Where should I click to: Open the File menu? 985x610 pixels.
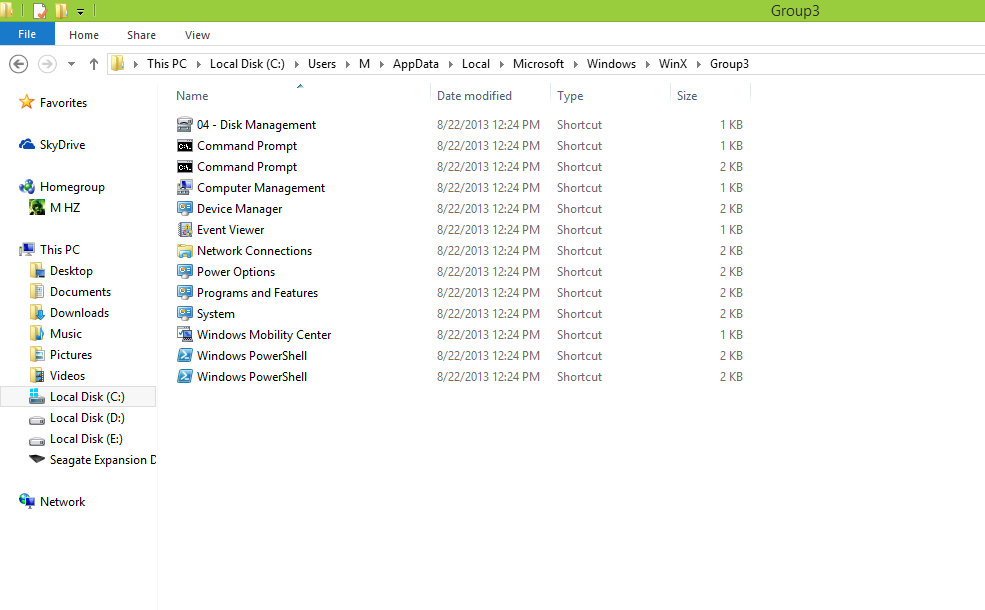click(27, 34)
